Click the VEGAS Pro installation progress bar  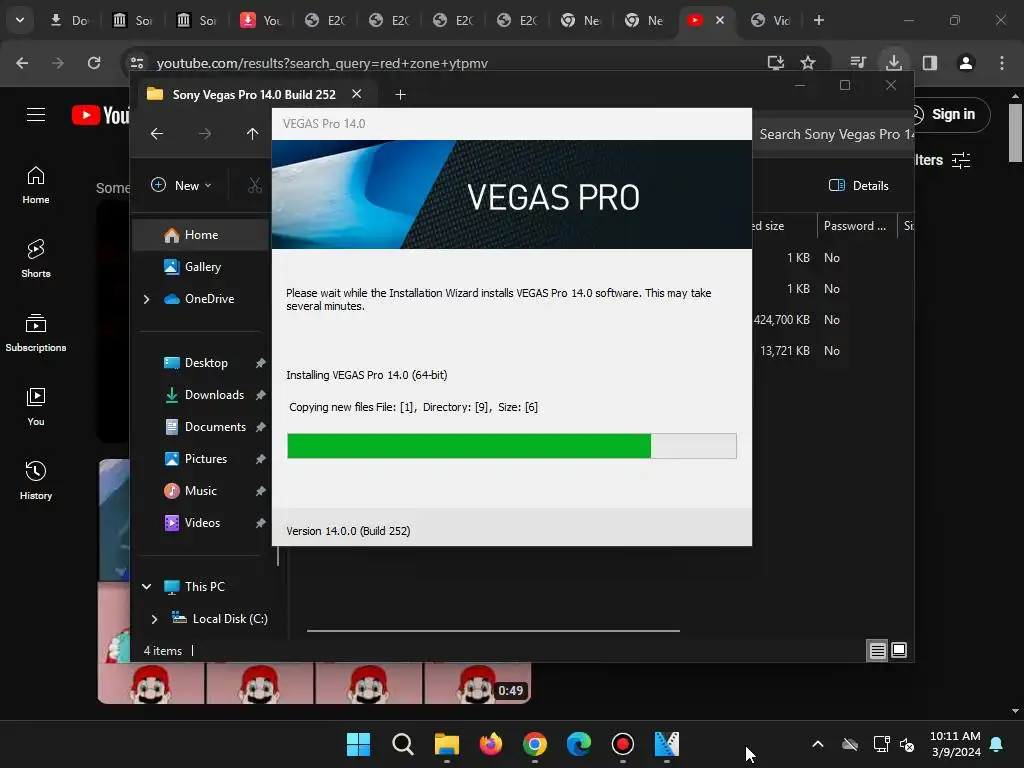tap(512, 446)
